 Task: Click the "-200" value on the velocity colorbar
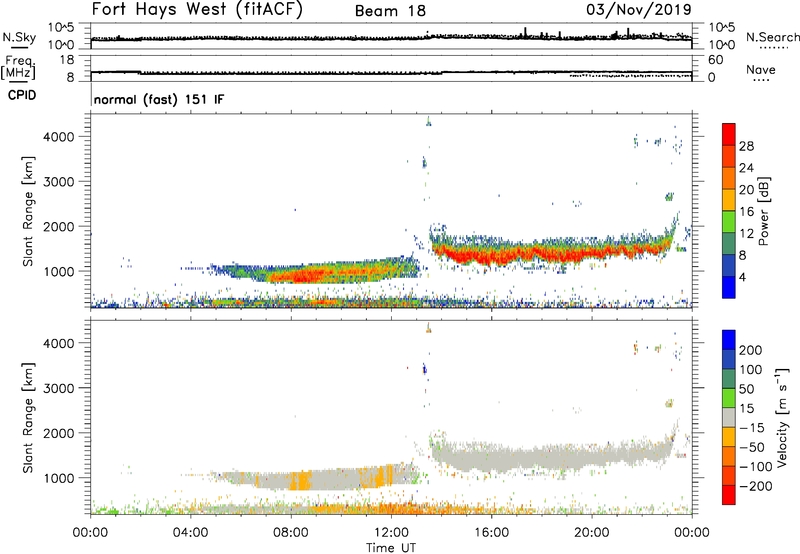point(755,486)
